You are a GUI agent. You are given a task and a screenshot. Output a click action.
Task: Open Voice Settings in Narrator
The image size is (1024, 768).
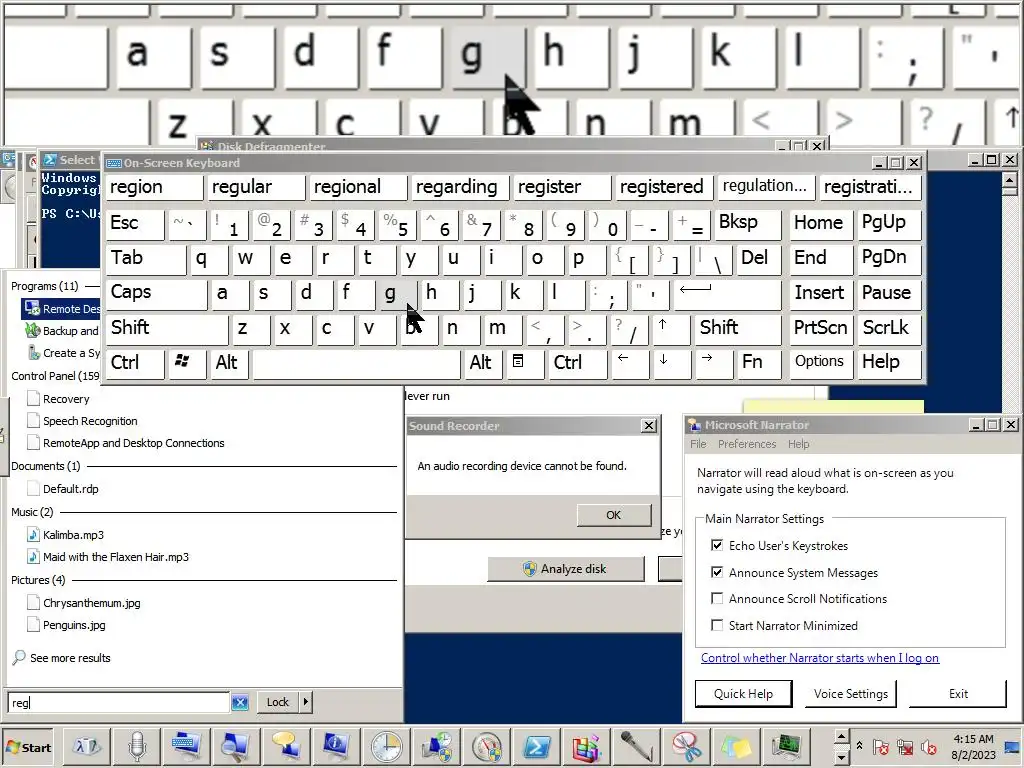851,694
